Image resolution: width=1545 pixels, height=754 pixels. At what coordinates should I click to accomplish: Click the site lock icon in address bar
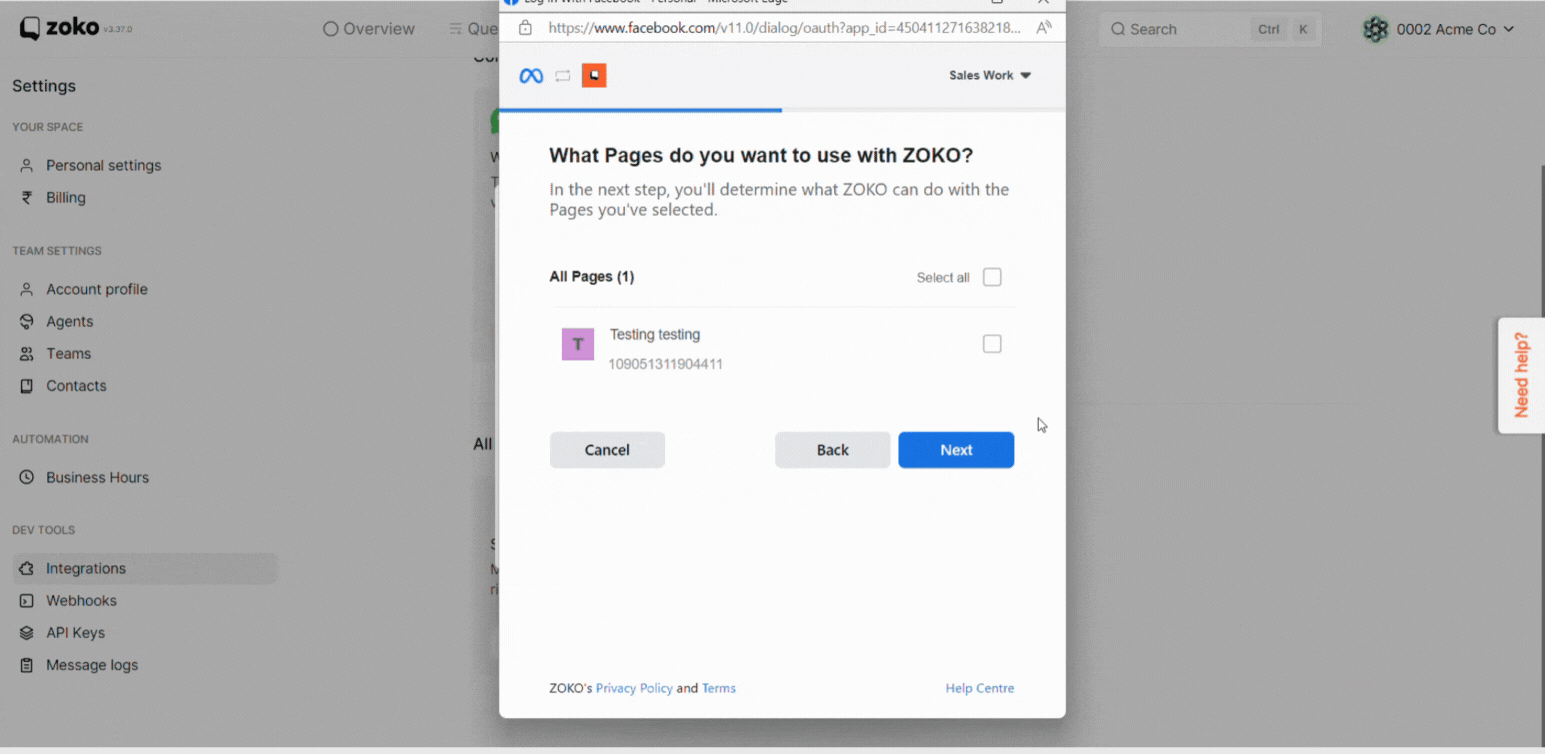[x=525, y=28]
